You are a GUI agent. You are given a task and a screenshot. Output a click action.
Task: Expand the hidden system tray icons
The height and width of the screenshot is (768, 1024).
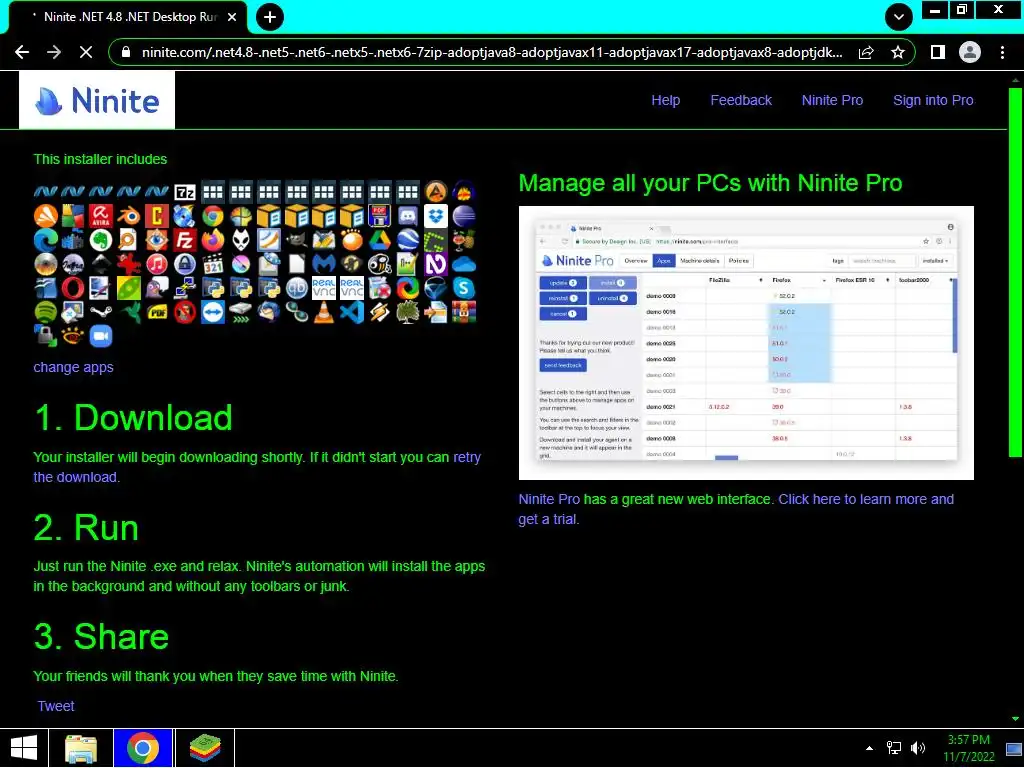(869, 748)
